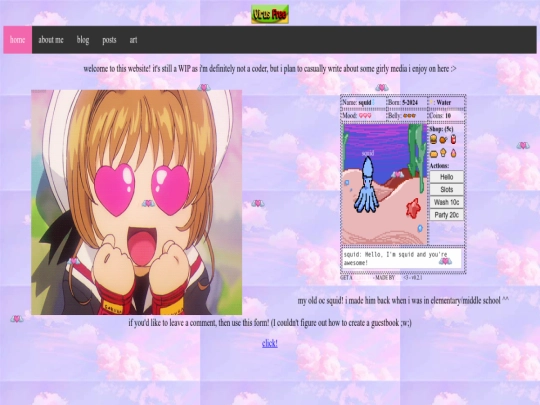Buy the orange droplet shop item
540x405 pixels.
tap(453, 153)
